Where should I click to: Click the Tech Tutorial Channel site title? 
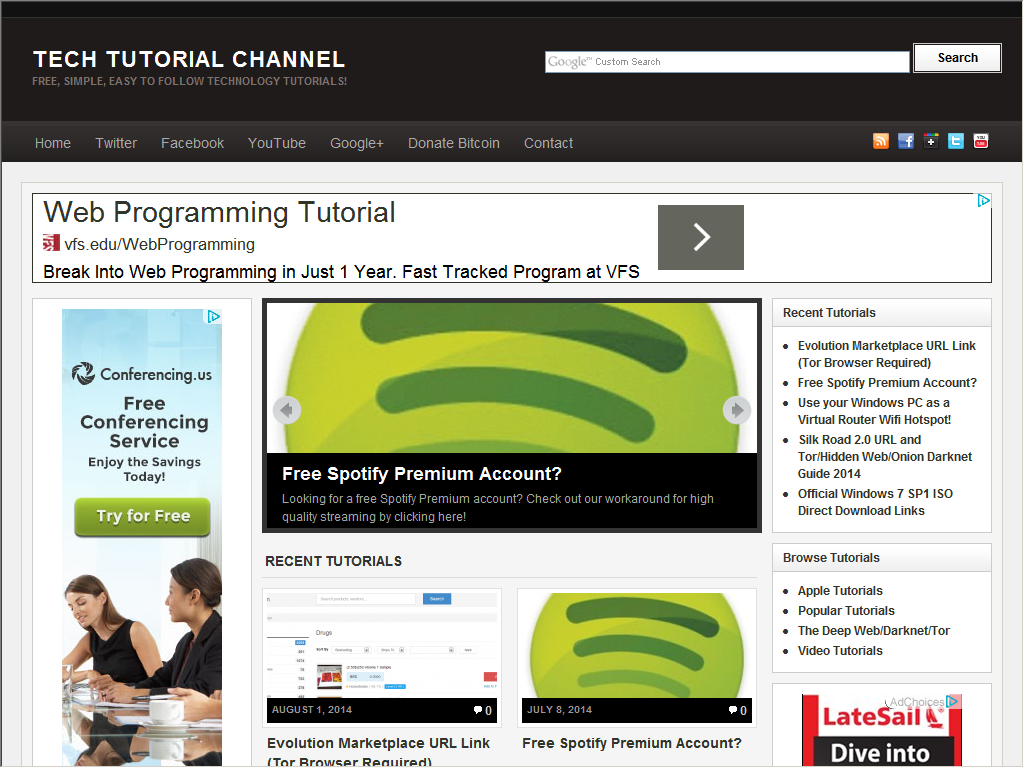click(x=189, y=59)
